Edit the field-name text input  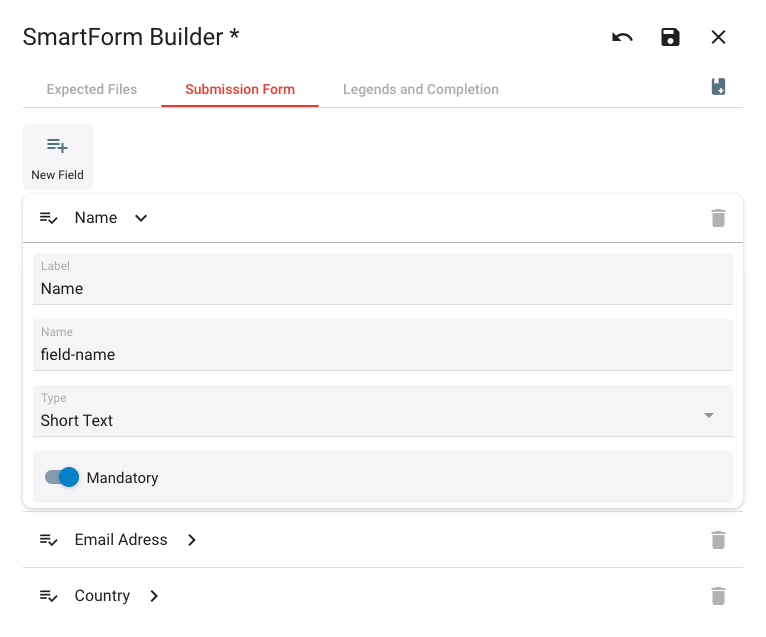tap(382, 355)
